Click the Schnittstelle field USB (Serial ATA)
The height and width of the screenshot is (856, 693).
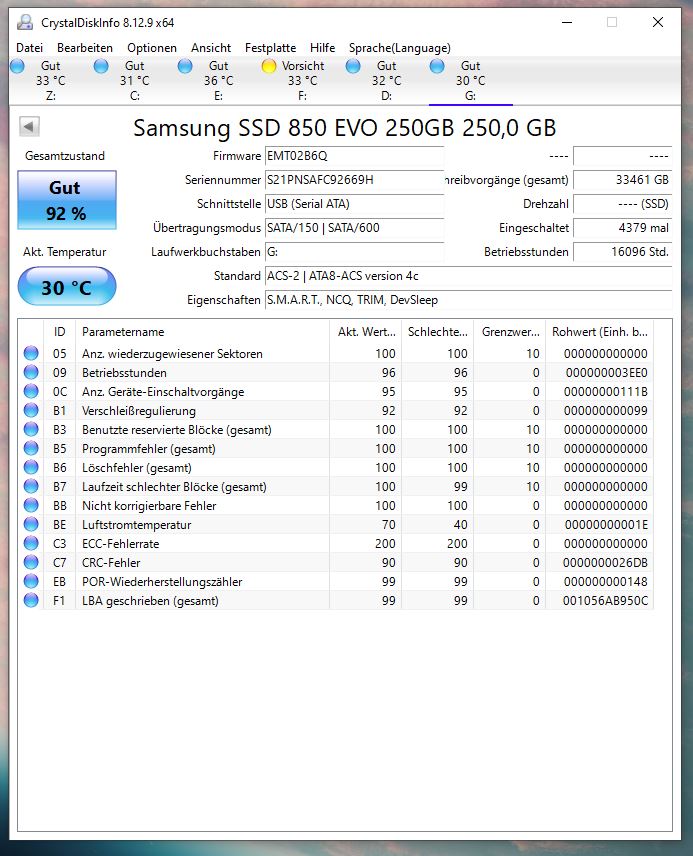click(x=354, y=204)
